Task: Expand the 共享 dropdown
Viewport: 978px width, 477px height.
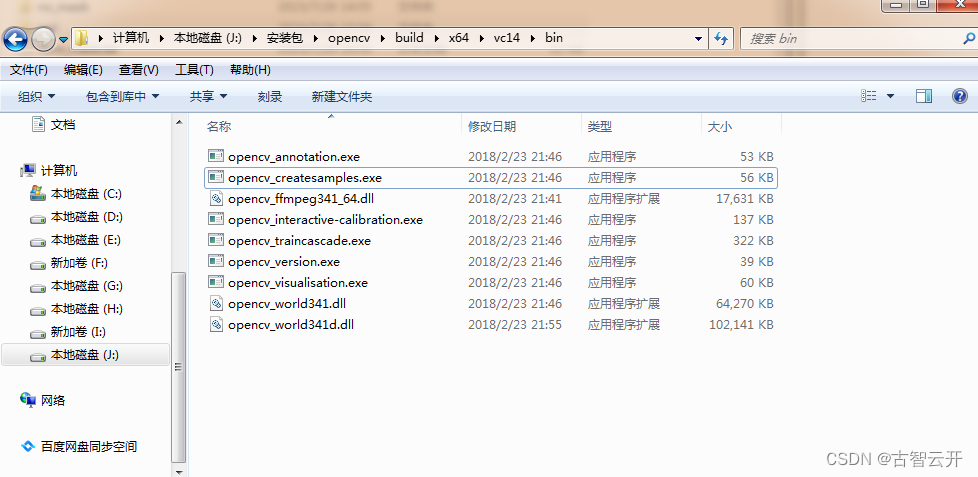Action: pos(208,97)
